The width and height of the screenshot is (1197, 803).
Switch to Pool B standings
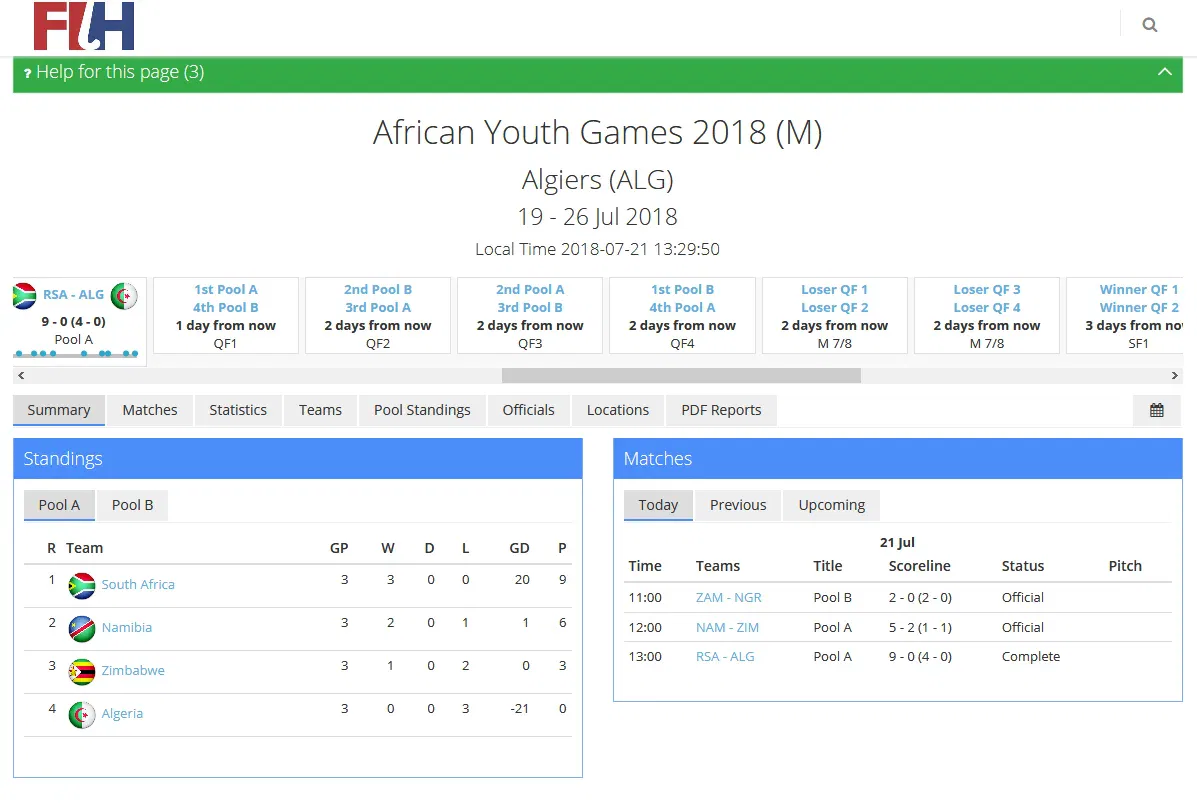(x=133, y=505)
